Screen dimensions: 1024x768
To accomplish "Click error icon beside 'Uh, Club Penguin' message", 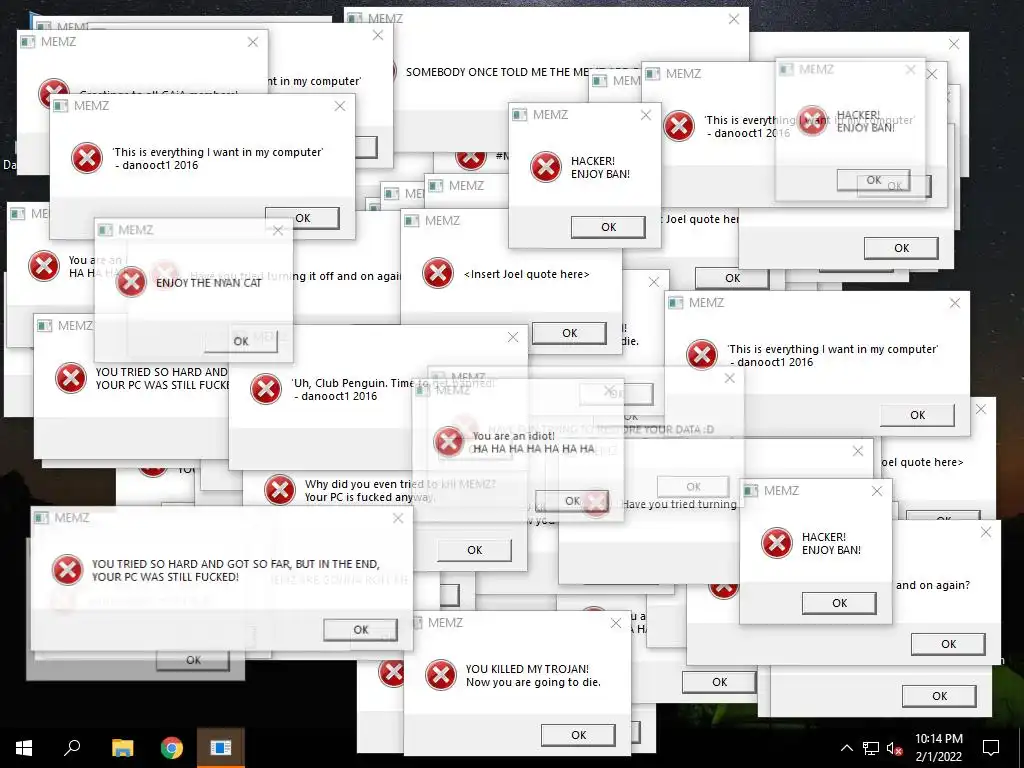I will click(266, 389).
